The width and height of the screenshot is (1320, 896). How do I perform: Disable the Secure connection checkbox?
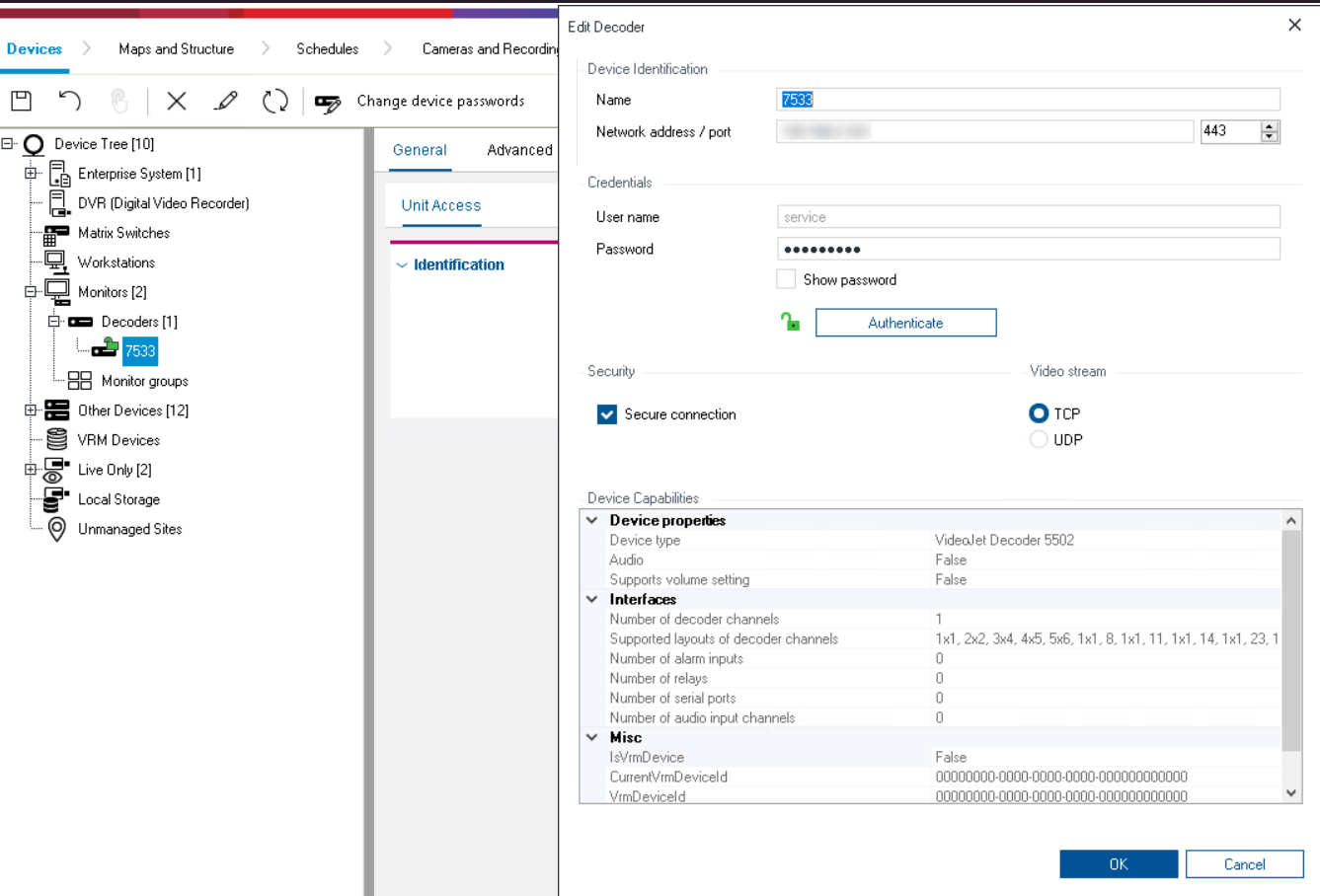pos(607,414)
